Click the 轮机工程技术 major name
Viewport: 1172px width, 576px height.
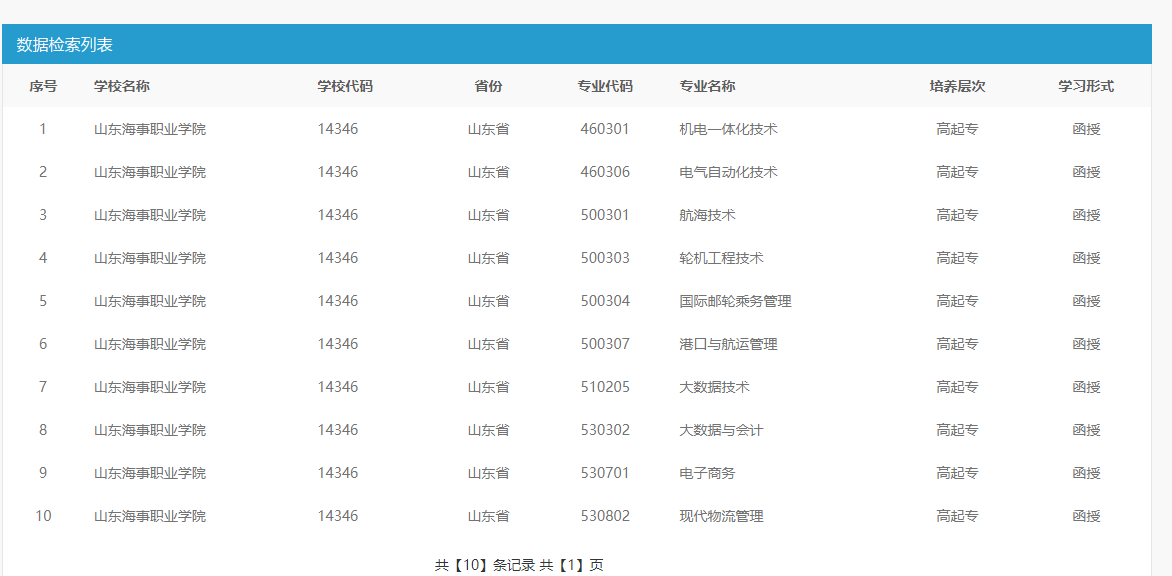click(721, 258)
